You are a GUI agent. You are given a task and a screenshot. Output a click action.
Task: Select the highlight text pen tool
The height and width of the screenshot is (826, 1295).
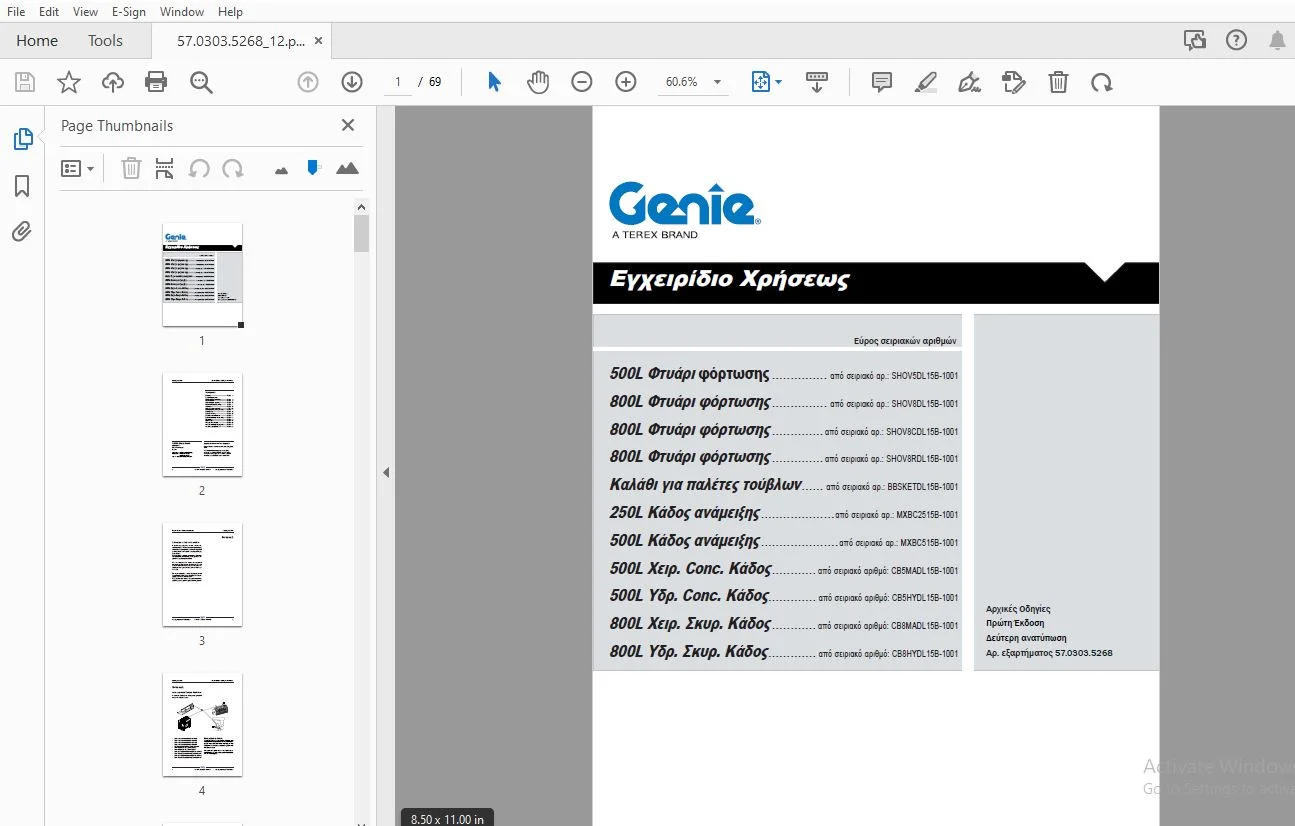(x=925, y=82)
